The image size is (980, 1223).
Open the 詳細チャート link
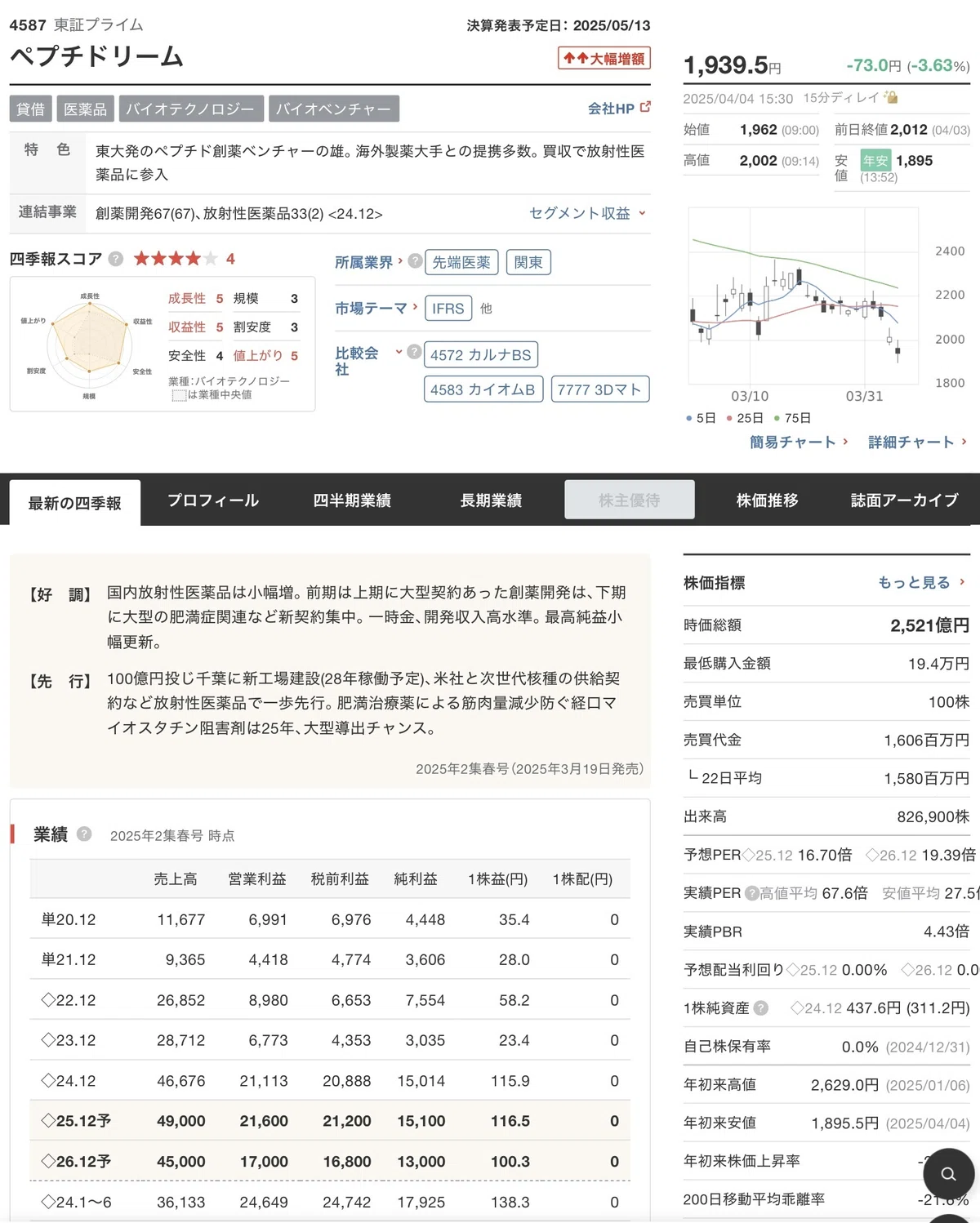(917, 442)
